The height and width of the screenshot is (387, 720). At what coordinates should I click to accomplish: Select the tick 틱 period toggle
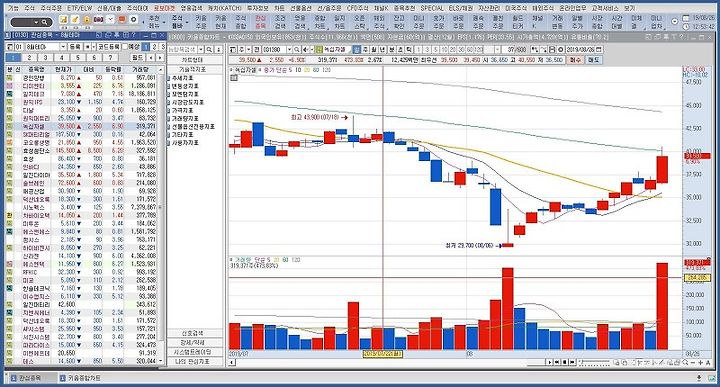pyautogui.click(x=409, y=49)
